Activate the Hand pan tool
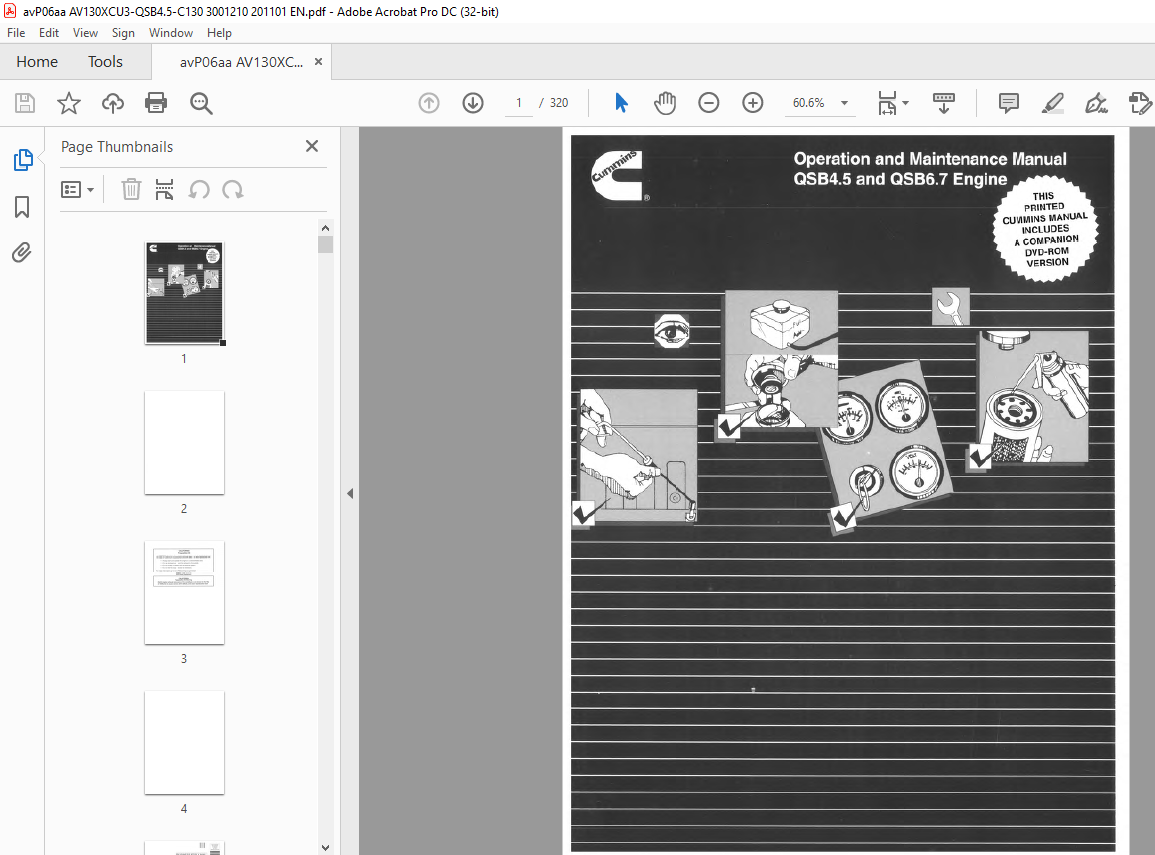 click(664, 103)
